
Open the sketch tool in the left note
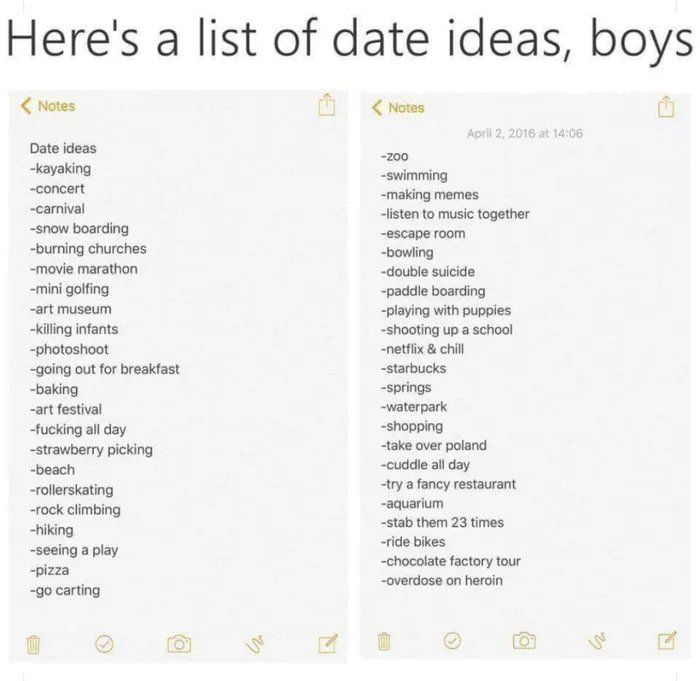(253, 644)
